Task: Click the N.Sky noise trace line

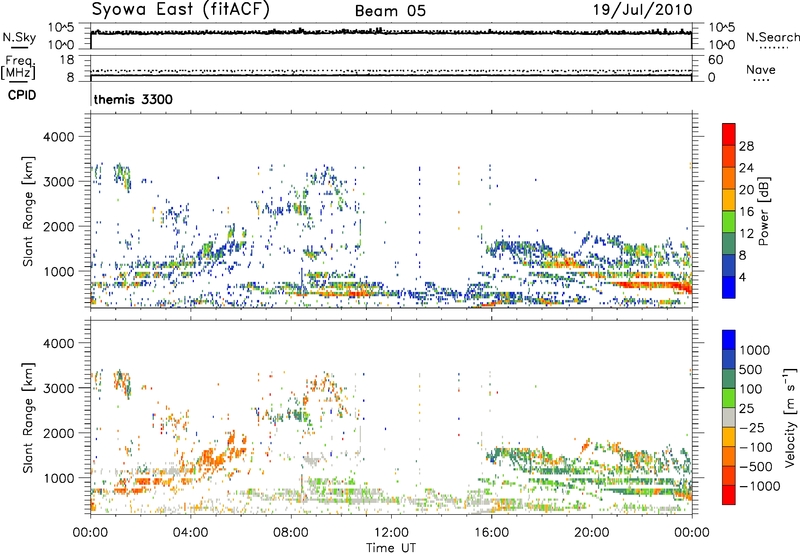Action: tap(391, 32)
